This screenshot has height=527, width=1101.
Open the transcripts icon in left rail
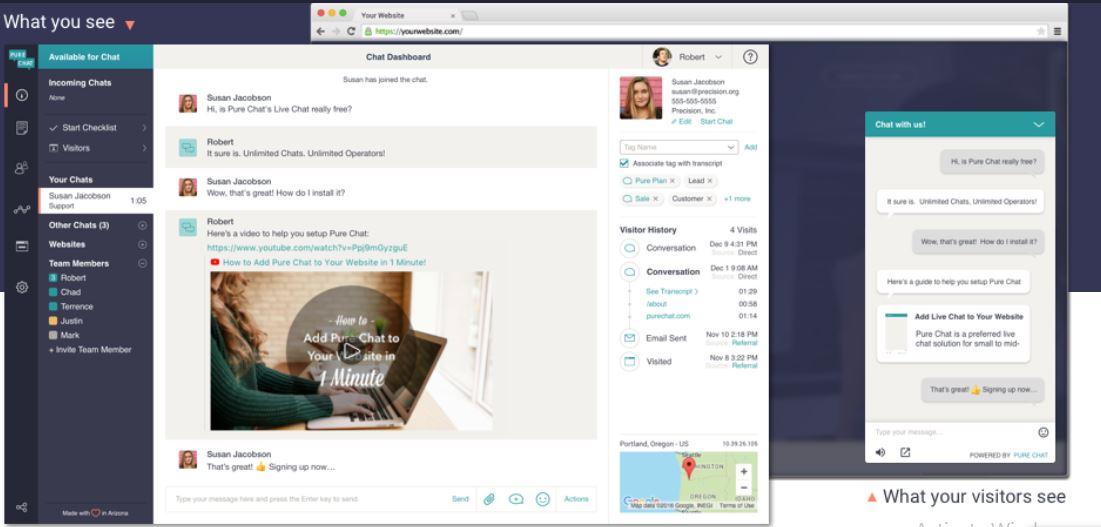click(x=22, y=128)
